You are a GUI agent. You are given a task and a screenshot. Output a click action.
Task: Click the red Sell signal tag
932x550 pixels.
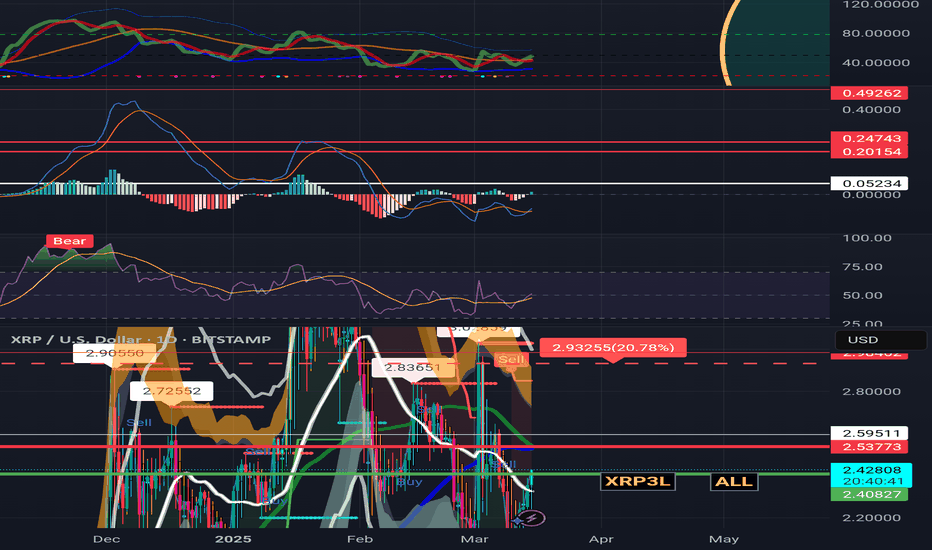pyautogui.click(x=511, y=359)
